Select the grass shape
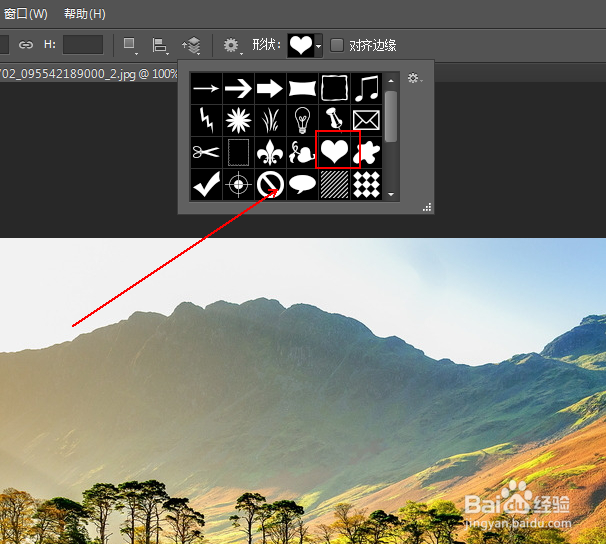606x544 pixels. click(x=270, y=121)
